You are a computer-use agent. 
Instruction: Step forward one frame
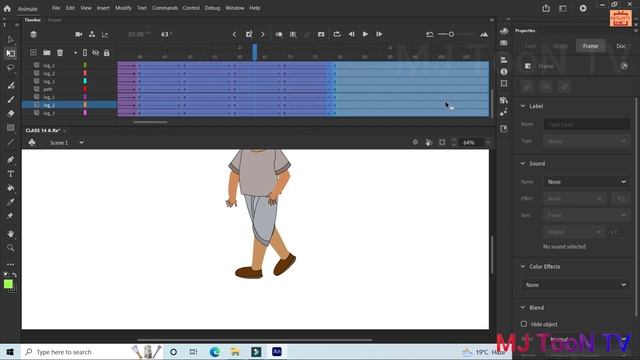click(x=379, y=34)
